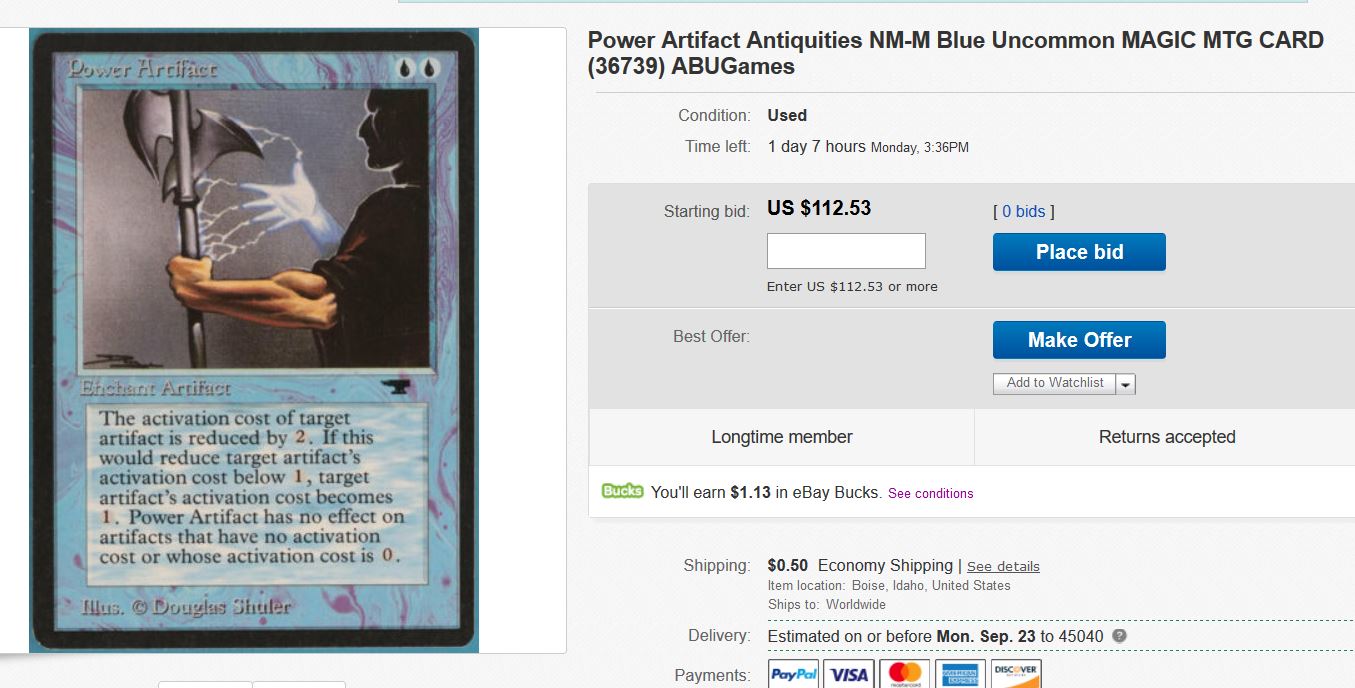Click the Longtime member panel

pyautogui.click(x=782, y=437)
